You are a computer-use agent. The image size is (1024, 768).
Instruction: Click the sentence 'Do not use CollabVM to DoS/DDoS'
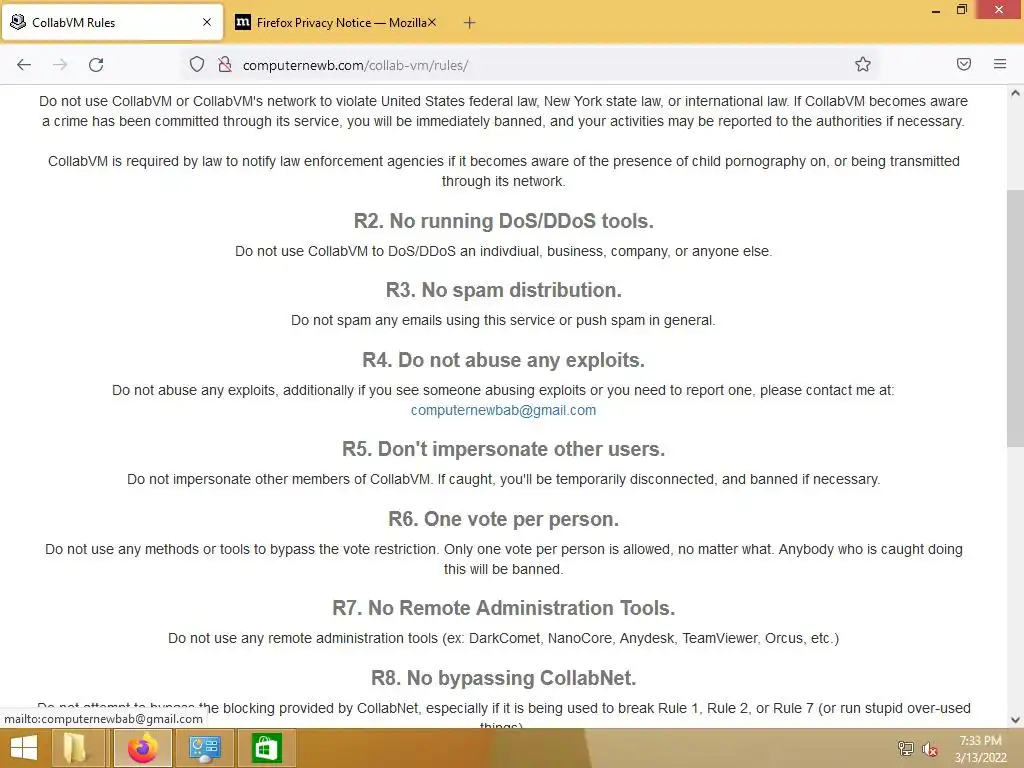pyautogui.click(x=504, y=251)
